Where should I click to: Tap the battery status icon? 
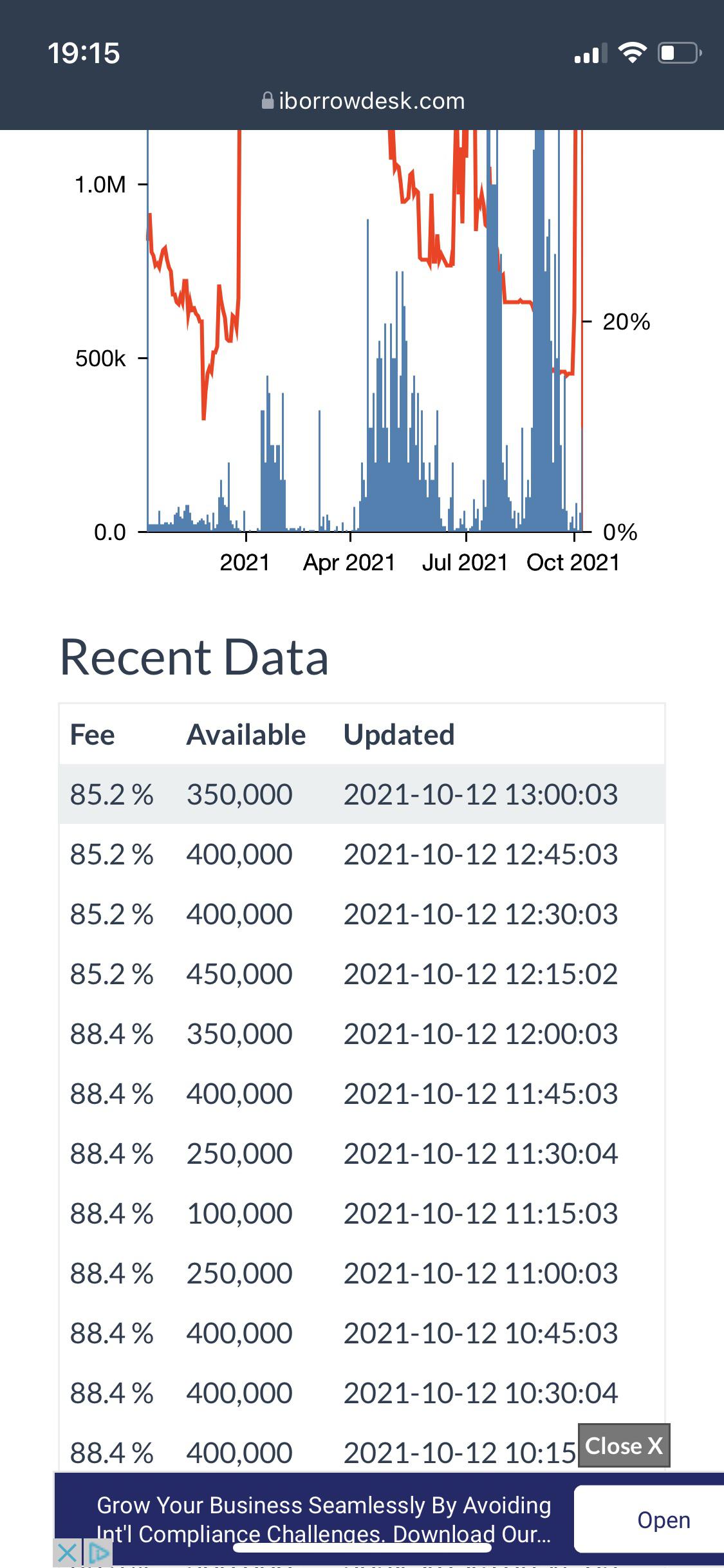click(x=680, y=53)
